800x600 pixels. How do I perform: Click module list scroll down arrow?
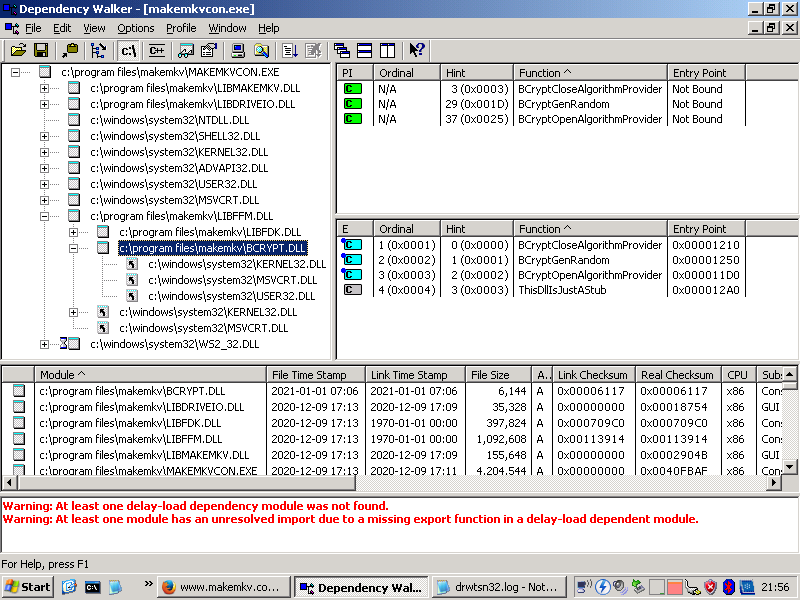tap(789, 466)
